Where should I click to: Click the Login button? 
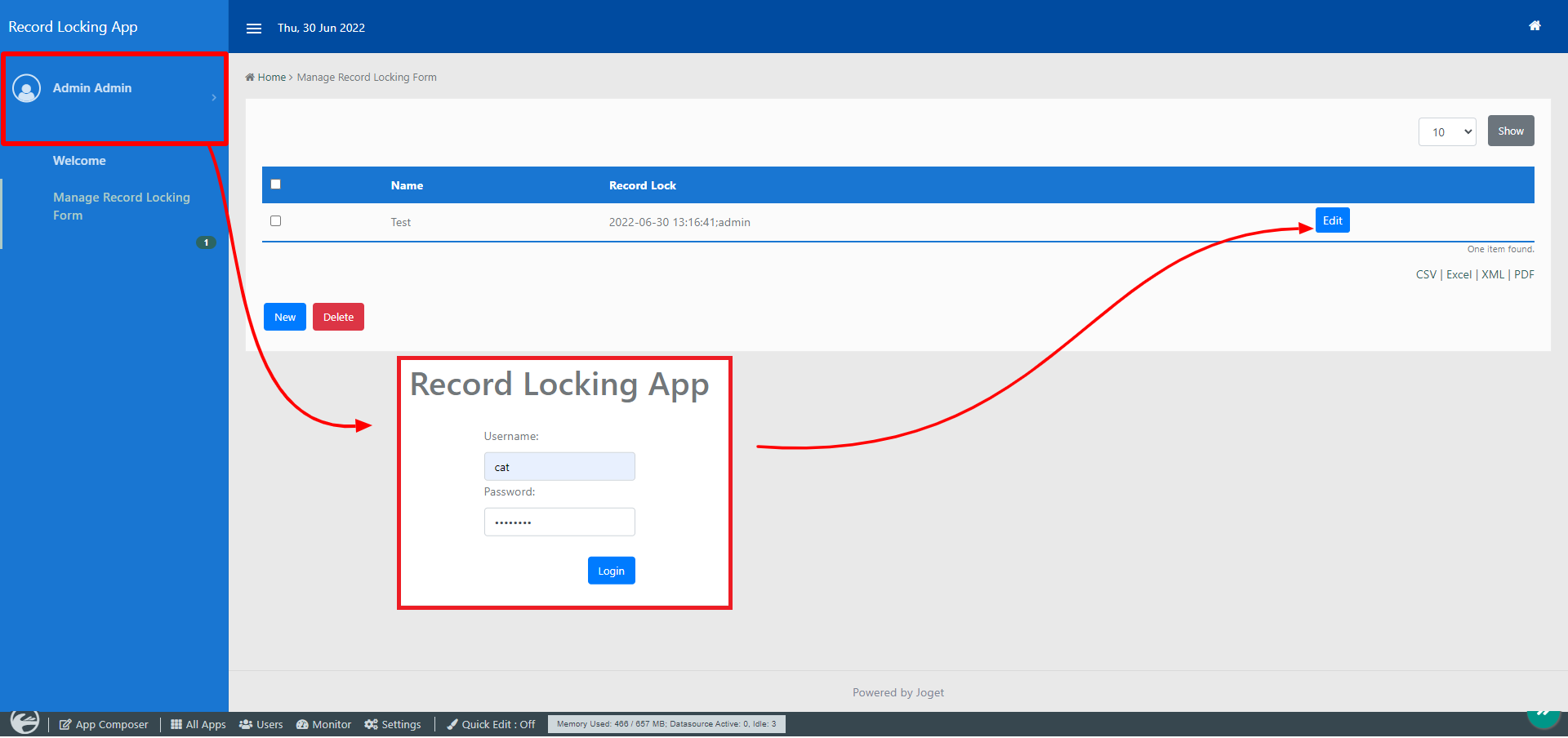pyautogui.click(x=612, y=571)
